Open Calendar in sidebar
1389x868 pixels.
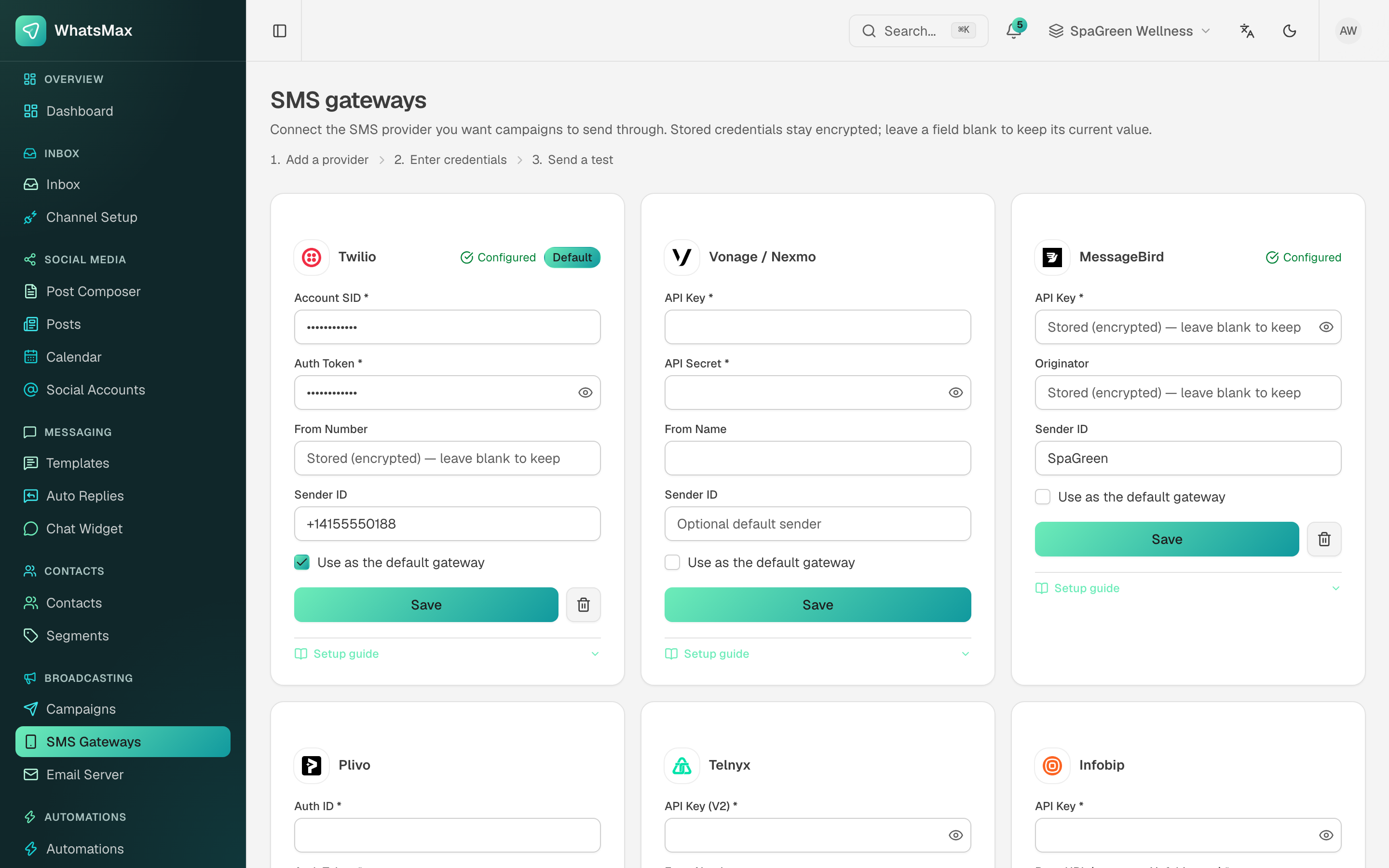pyautogui.click(x=123, y=357)
